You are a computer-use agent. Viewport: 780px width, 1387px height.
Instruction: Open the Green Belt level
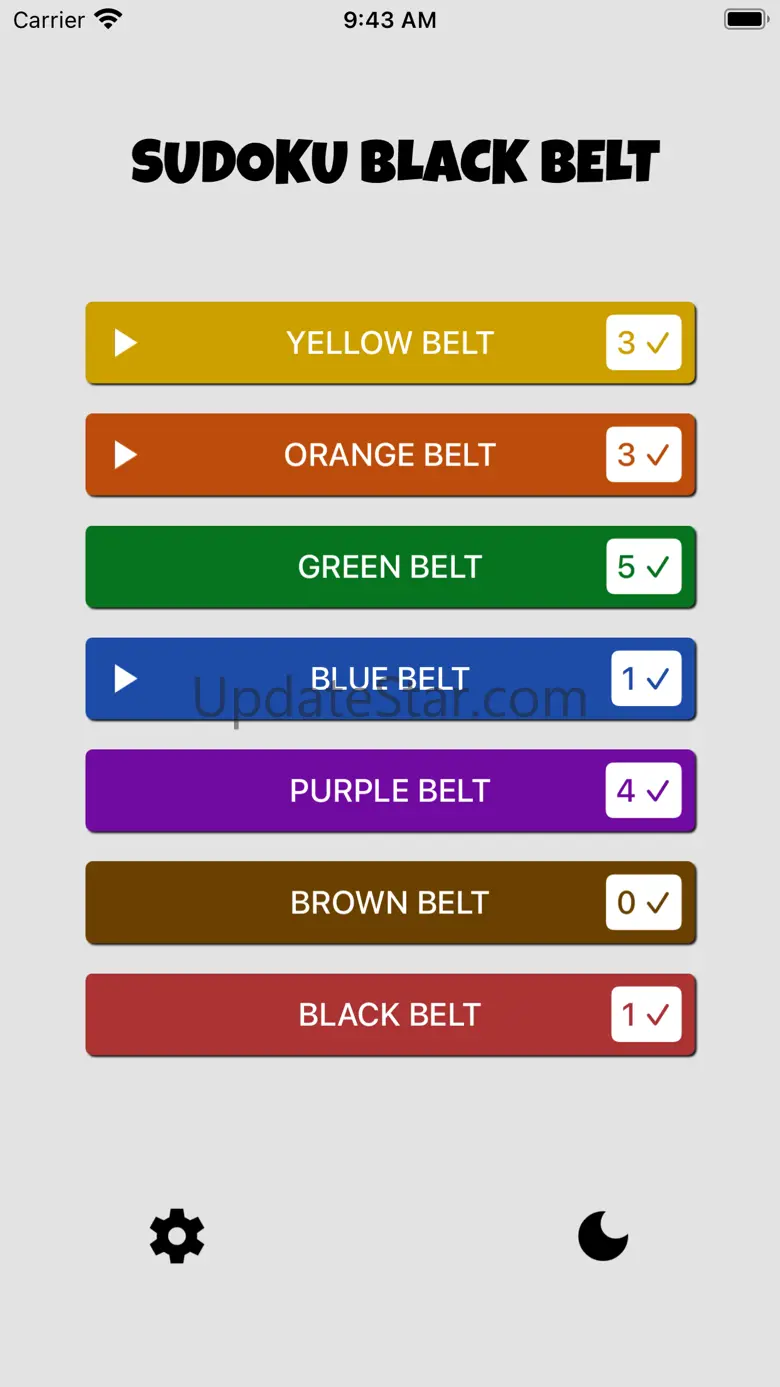(390, 567)
